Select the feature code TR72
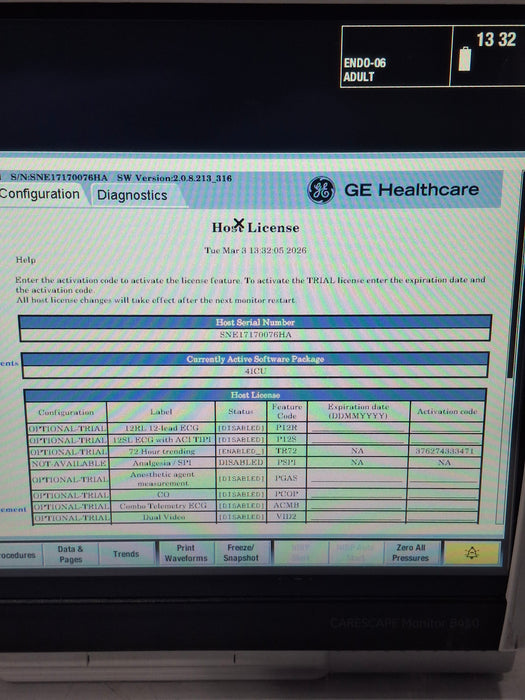This screenshot has width=525, height=700. 286,451
